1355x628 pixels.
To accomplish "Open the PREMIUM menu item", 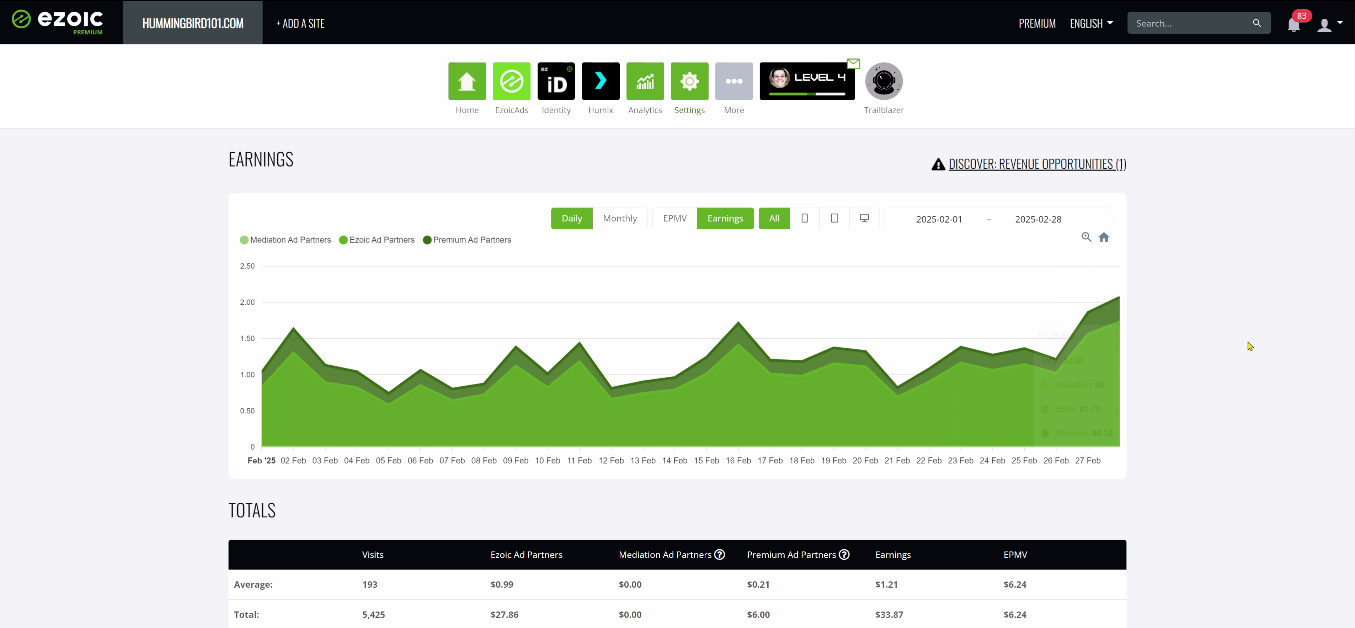I will (x=1037, y=23).
